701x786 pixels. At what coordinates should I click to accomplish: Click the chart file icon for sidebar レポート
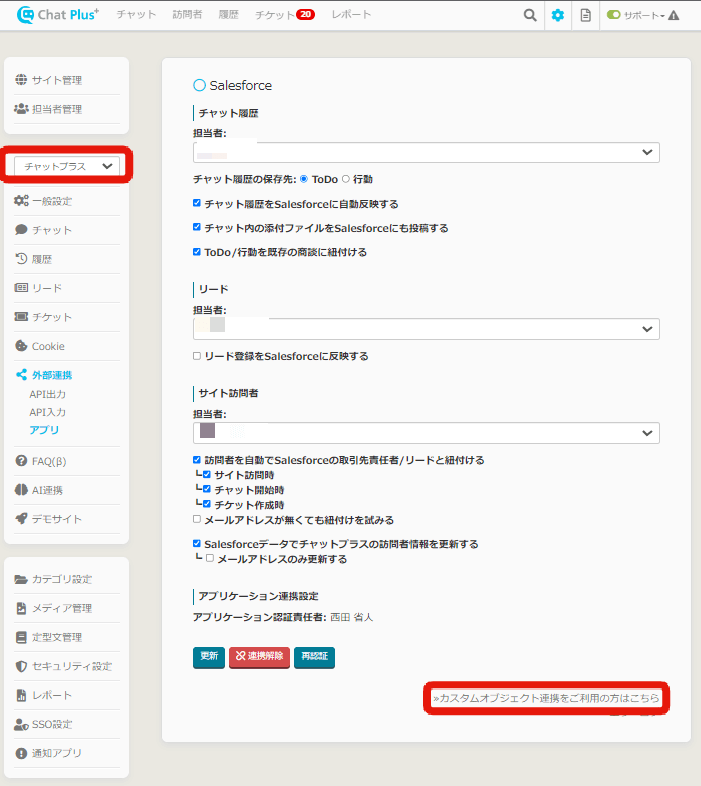point(21,695)
